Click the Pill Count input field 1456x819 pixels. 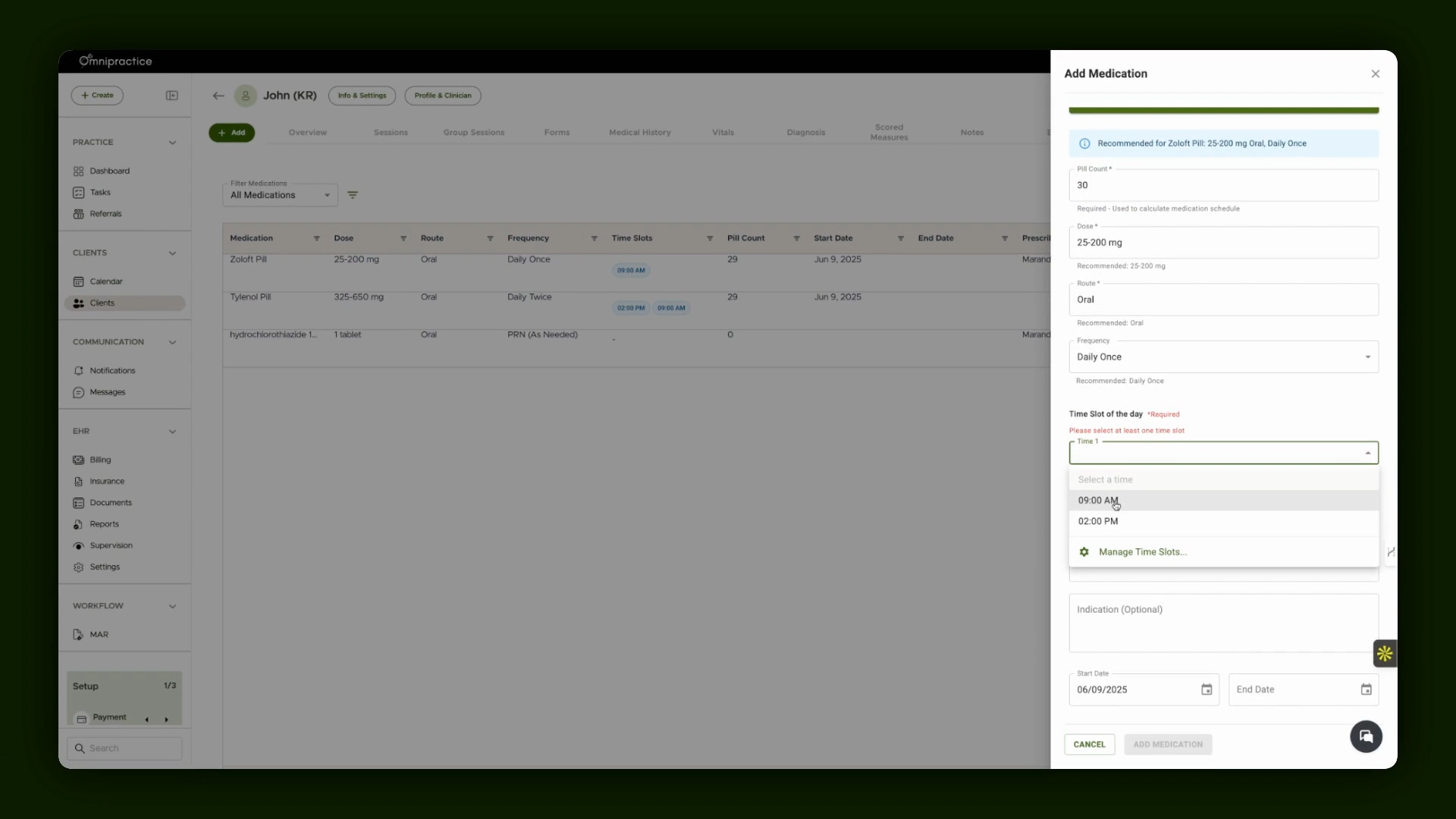[1223, 185]
